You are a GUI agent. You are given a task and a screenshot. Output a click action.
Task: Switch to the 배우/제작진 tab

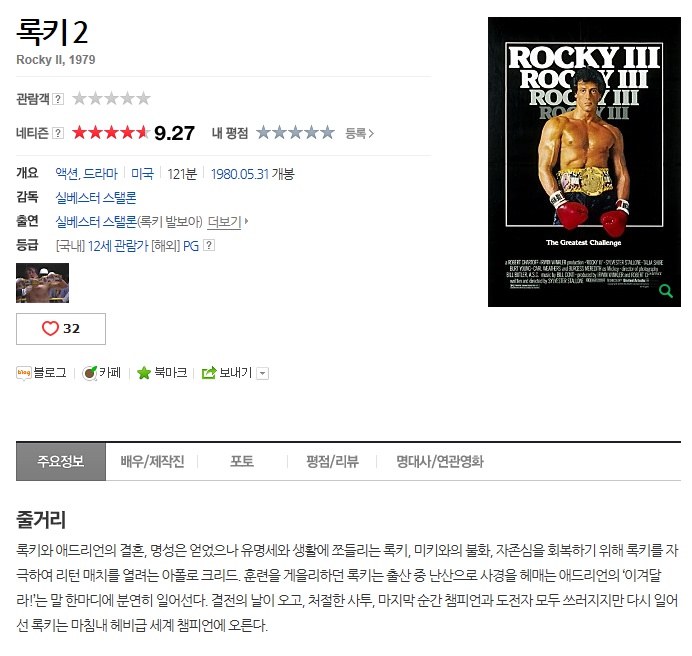(152, 462)
